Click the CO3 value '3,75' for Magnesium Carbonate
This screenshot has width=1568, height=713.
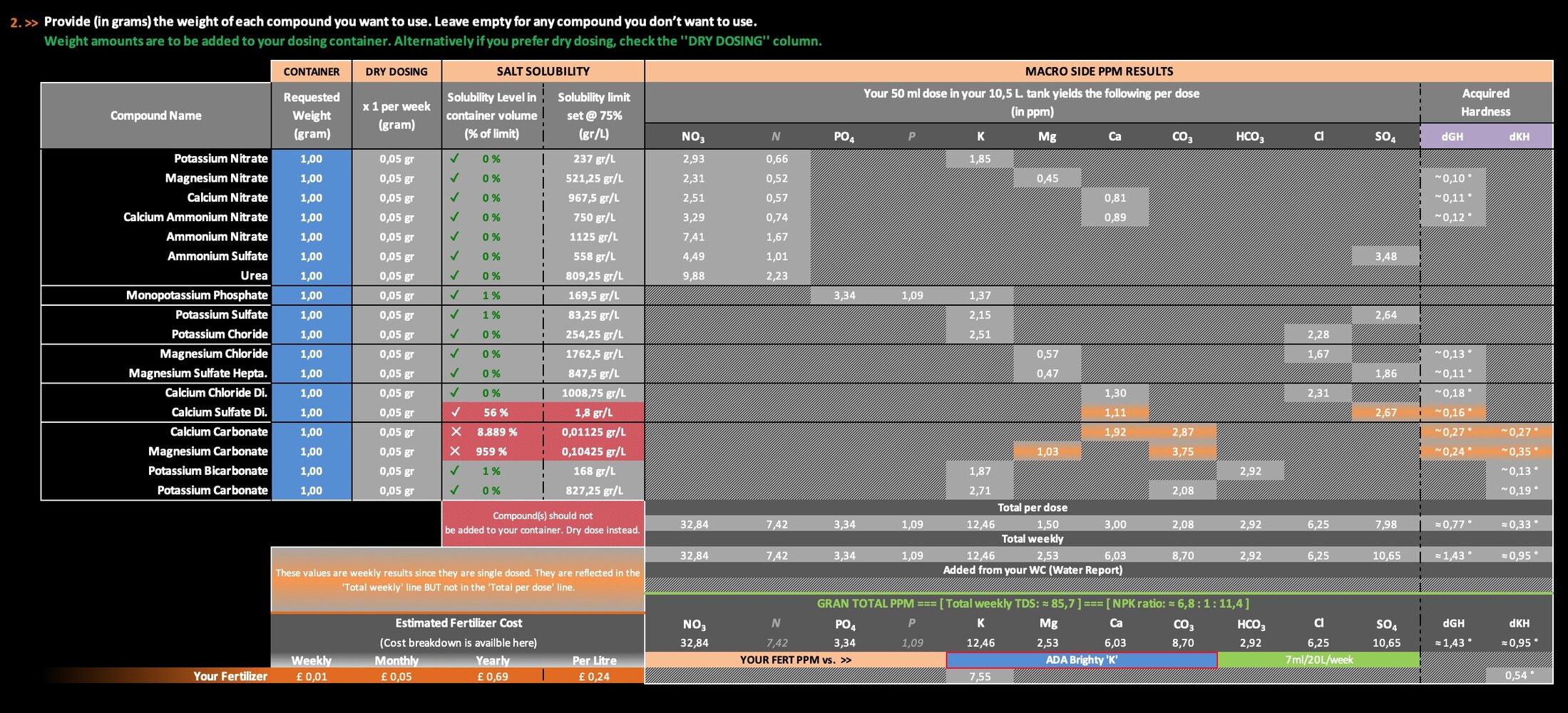1182,451
